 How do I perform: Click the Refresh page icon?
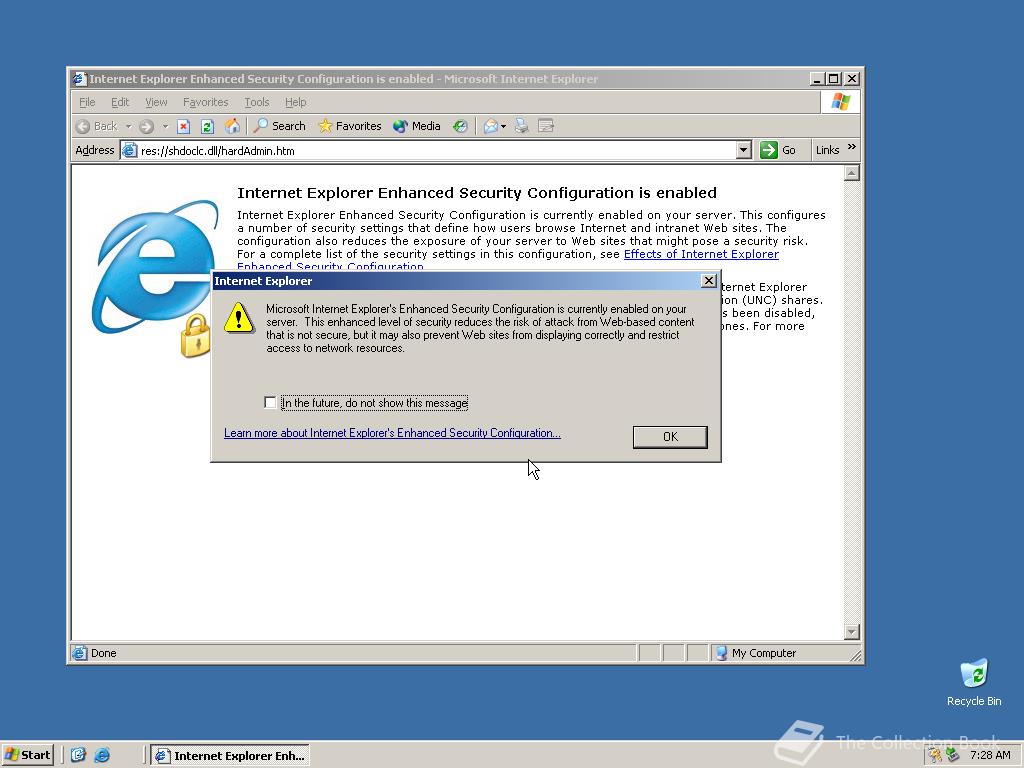(x=207, y=126)
